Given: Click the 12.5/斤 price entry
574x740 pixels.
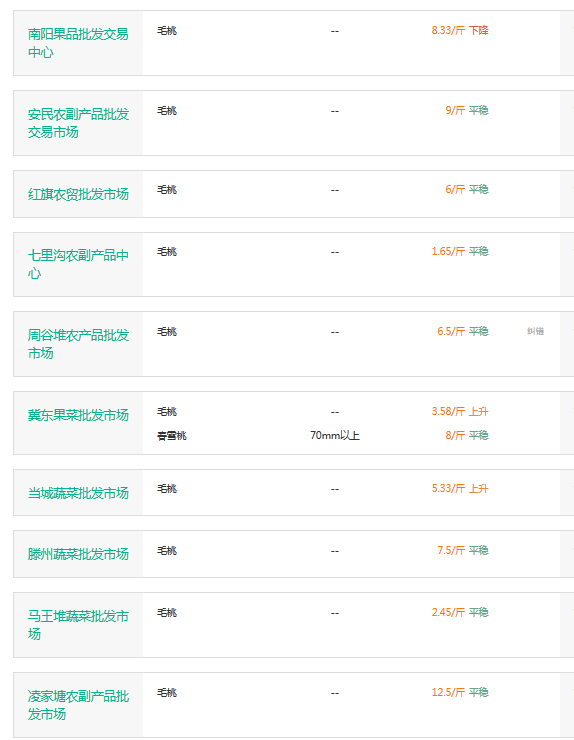Looking at the screenshot, I should tap(460, 692).
